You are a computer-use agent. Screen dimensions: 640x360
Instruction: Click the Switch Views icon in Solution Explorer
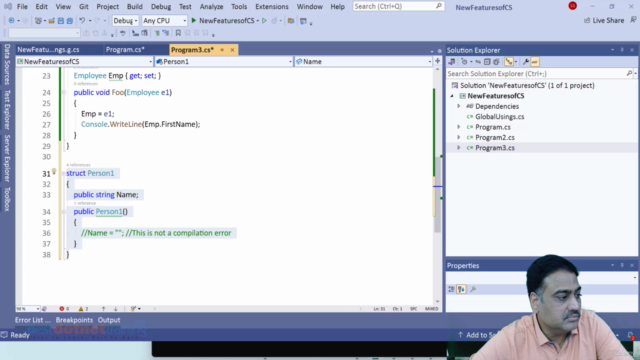coord(451,62)
